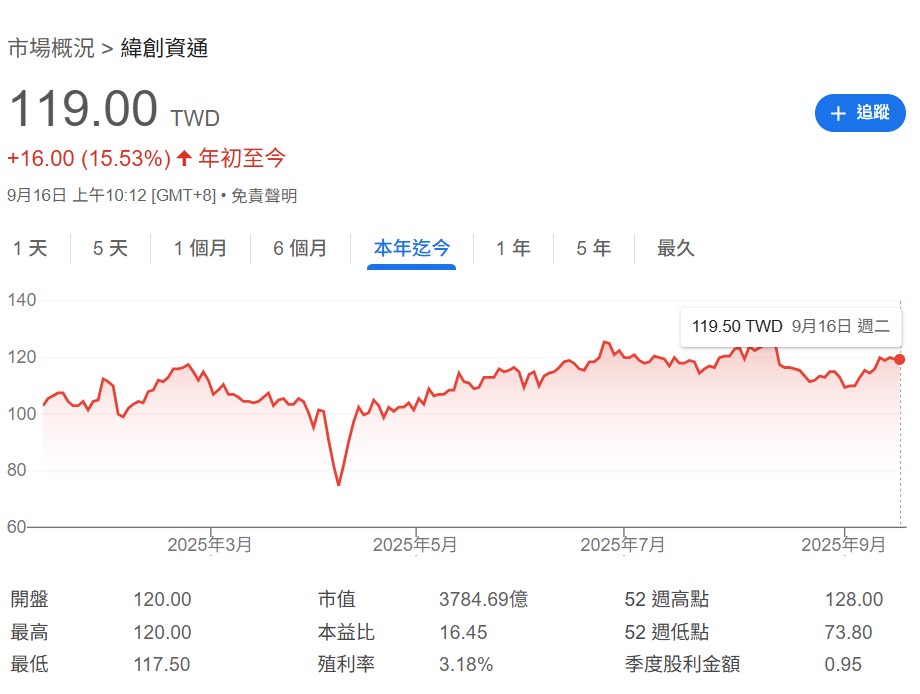Click the tooltip showing 119.50 TWD

tap(789, 327)
